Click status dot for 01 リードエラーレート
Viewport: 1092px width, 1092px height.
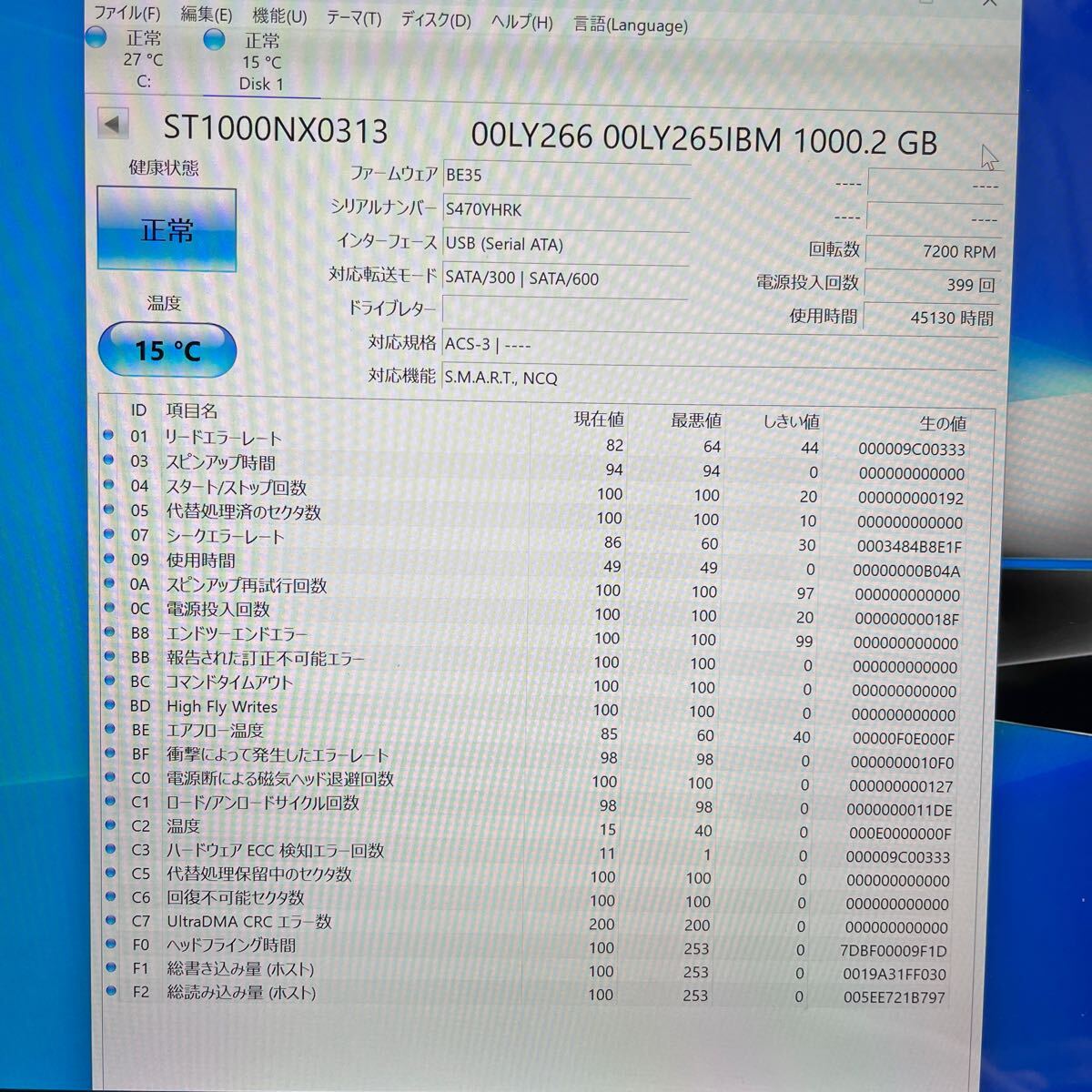pos(109,435)
